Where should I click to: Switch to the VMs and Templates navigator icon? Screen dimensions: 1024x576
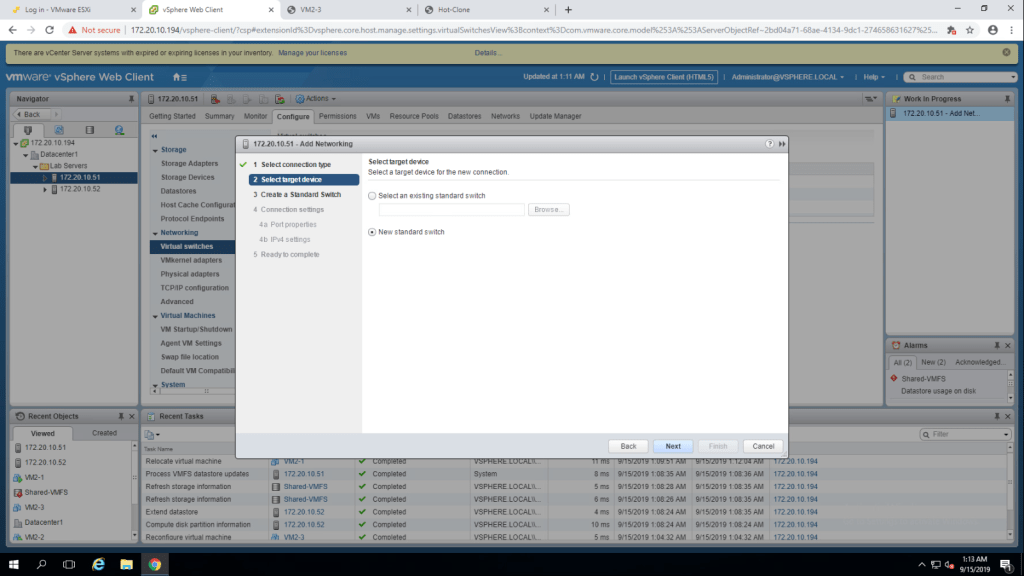[59, 130]
